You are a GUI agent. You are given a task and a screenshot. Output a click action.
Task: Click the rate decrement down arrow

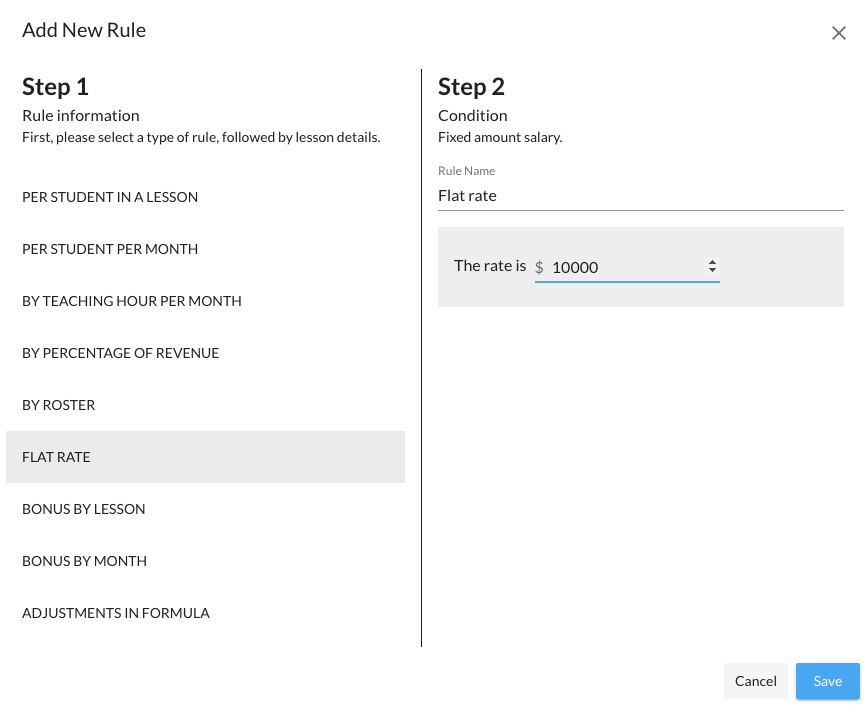pos(712,271)
